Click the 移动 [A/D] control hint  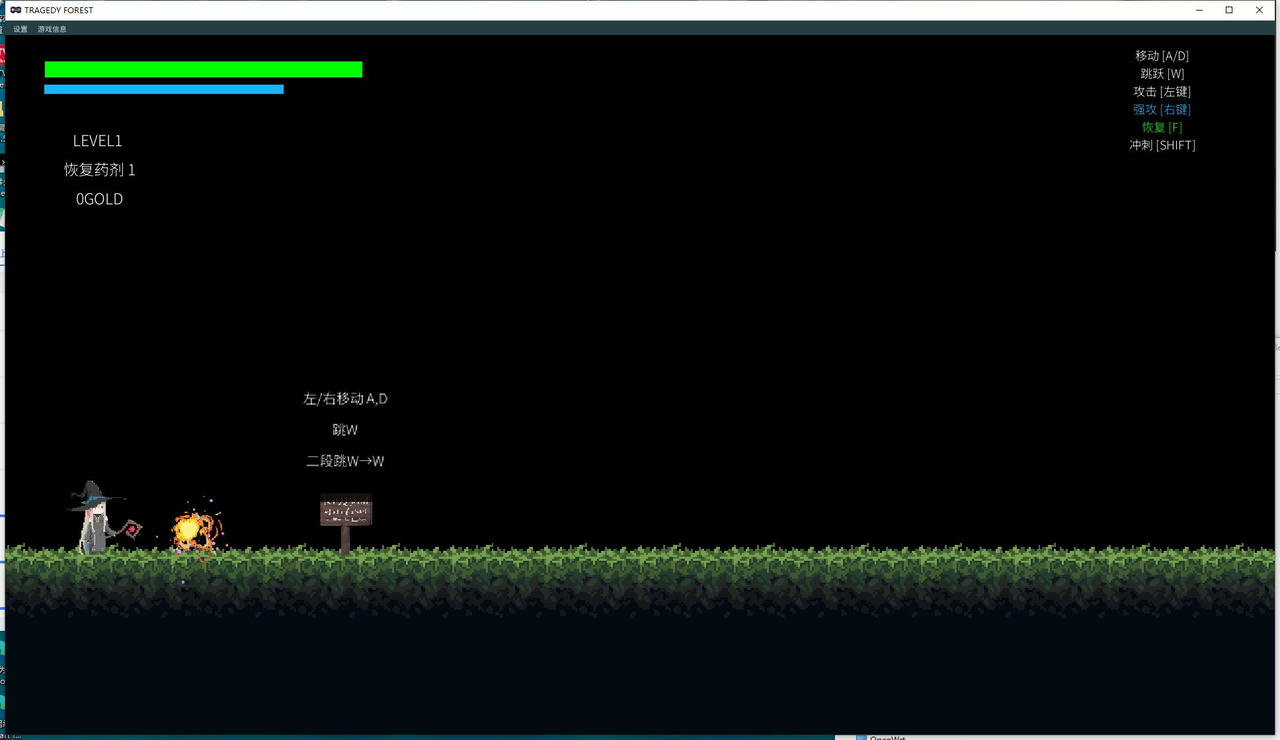pos(1162,56)
